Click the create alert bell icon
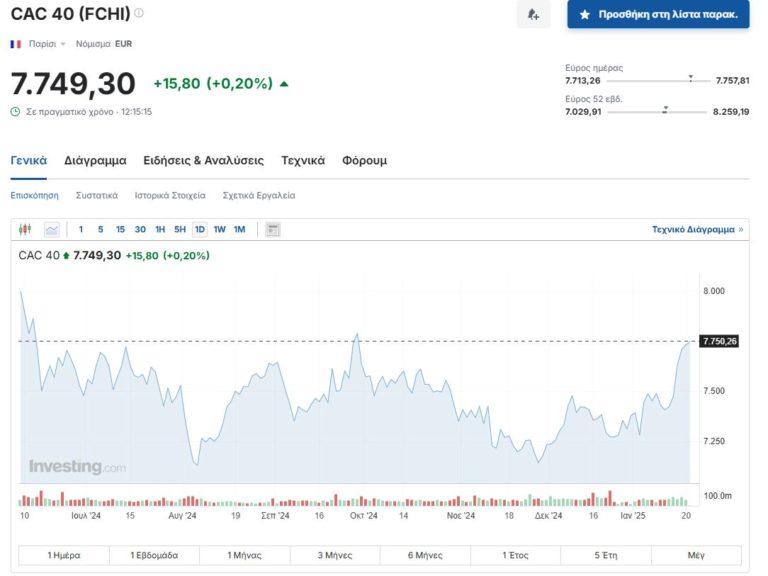 [533, 15]
